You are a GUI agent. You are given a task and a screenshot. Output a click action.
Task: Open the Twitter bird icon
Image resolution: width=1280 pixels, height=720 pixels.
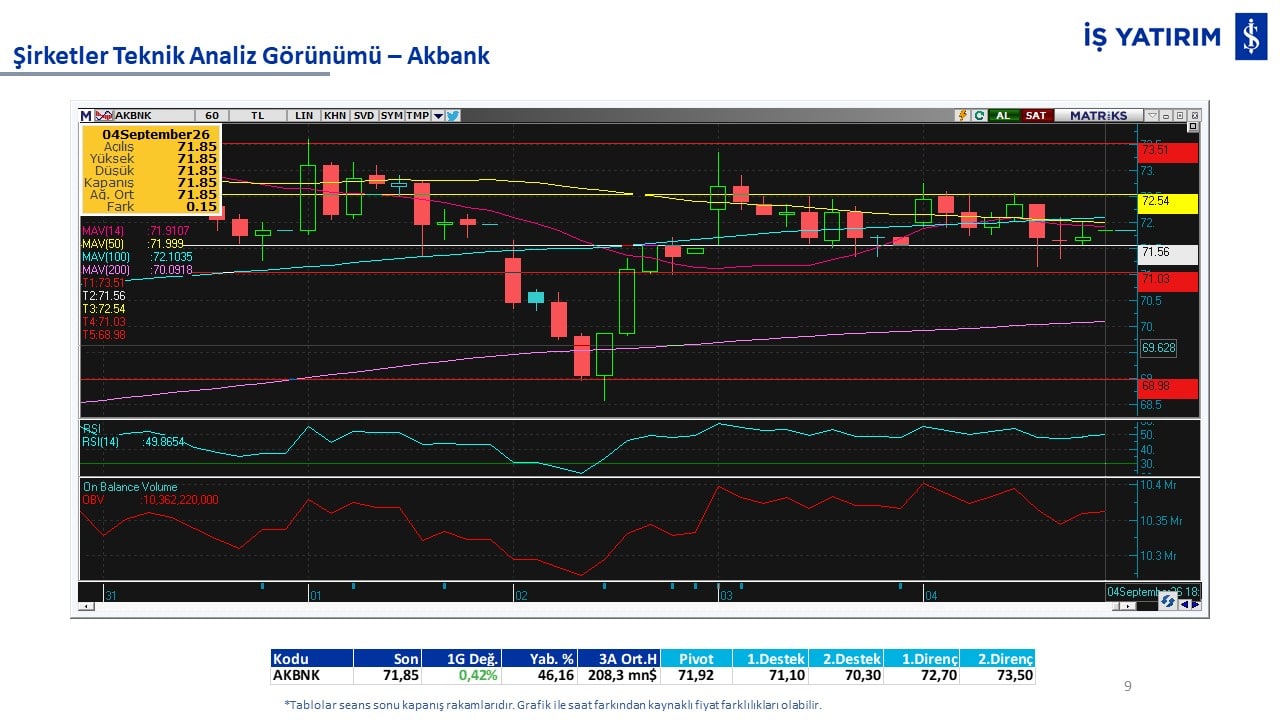tap(452, 116)
